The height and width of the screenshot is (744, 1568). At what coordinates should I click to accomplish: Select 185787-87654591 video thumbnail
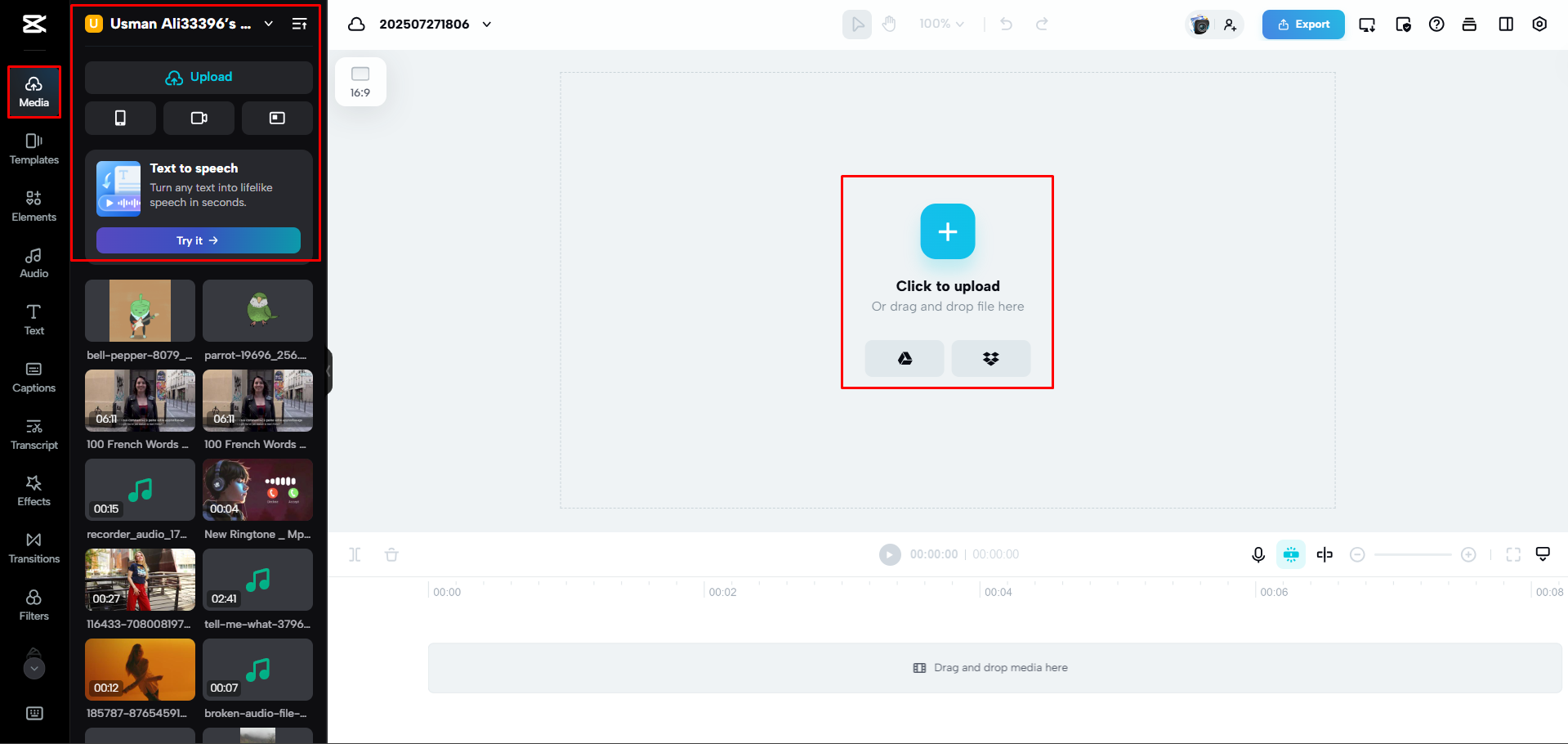click(140, 670)
